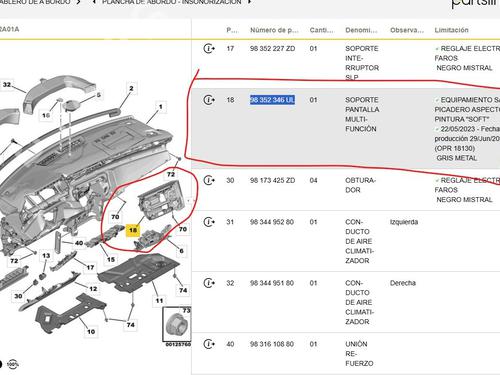
Task: Click the UNIÓN REFUERZO description
Action: [359, 354]
